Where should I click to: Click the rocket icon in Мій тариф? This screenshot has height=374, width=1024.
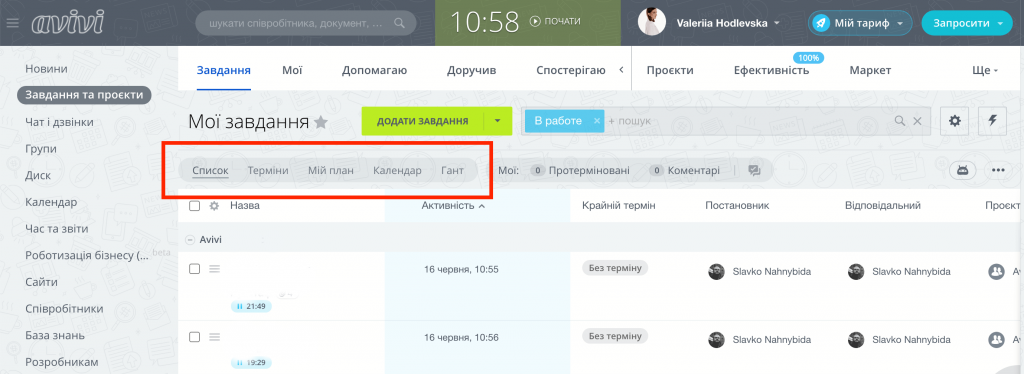tap(821, 23)
